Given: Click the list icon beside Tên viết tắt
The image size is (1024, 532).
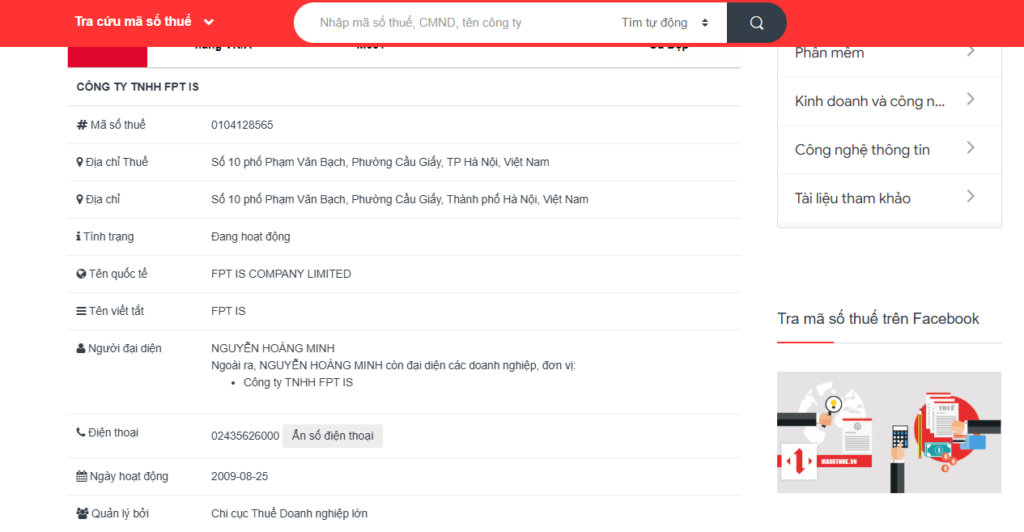Looking at the screenshot, I should 81,311.
